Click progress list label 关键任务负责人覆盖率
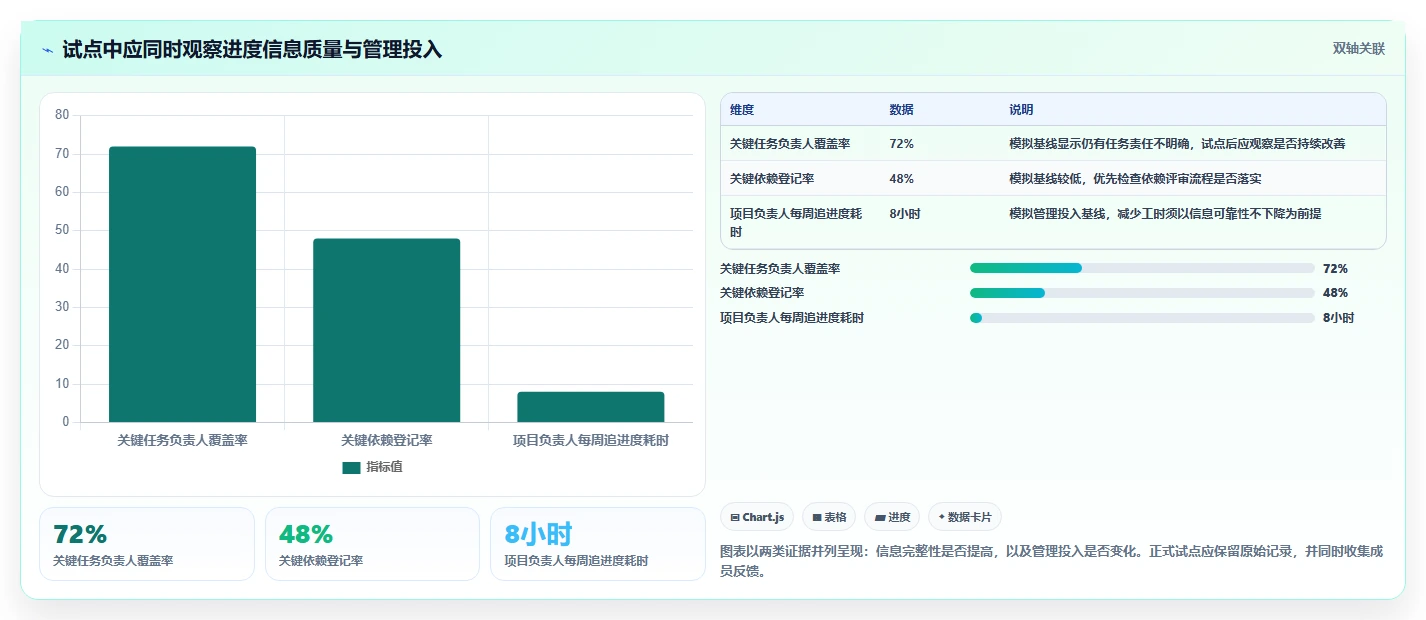Screen dimensions: 1426x620 click(x=780, y=268)
